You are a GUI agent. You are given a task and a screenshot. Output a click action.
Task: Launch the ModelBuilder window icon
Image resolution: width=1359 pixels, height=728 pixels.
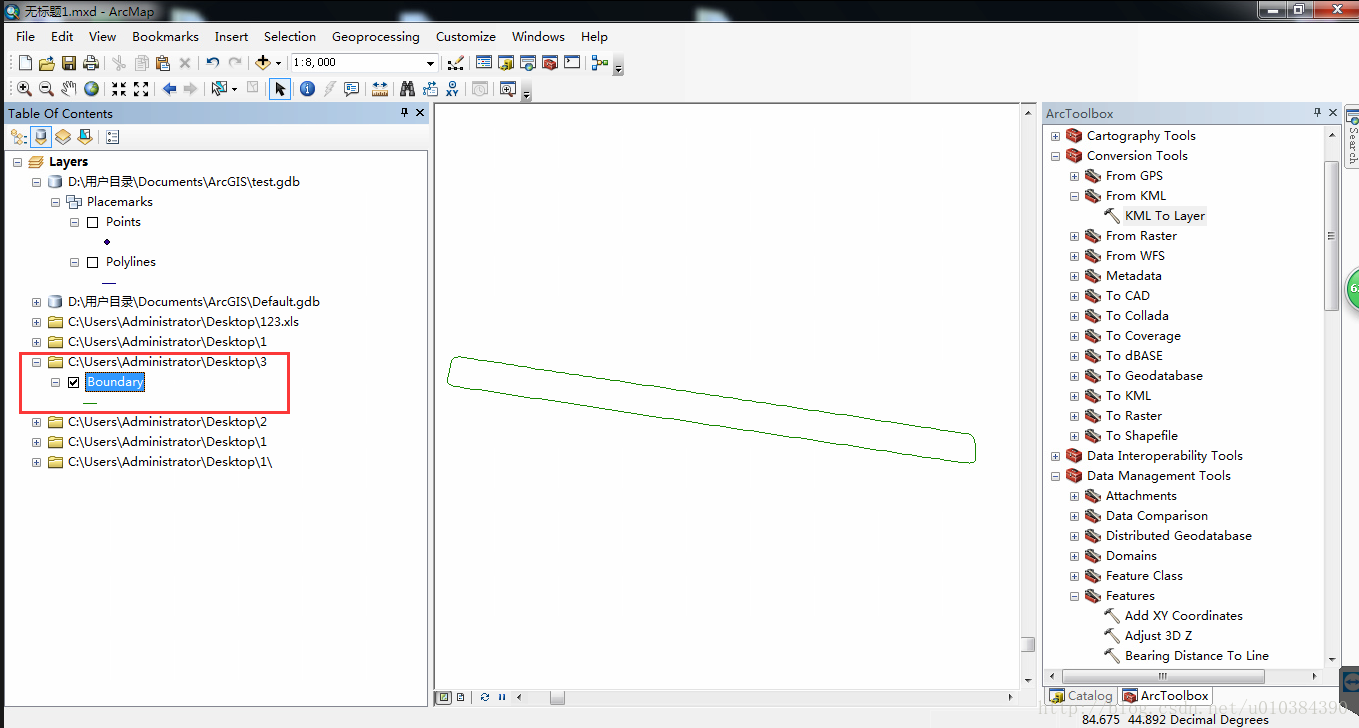point(600,63)
